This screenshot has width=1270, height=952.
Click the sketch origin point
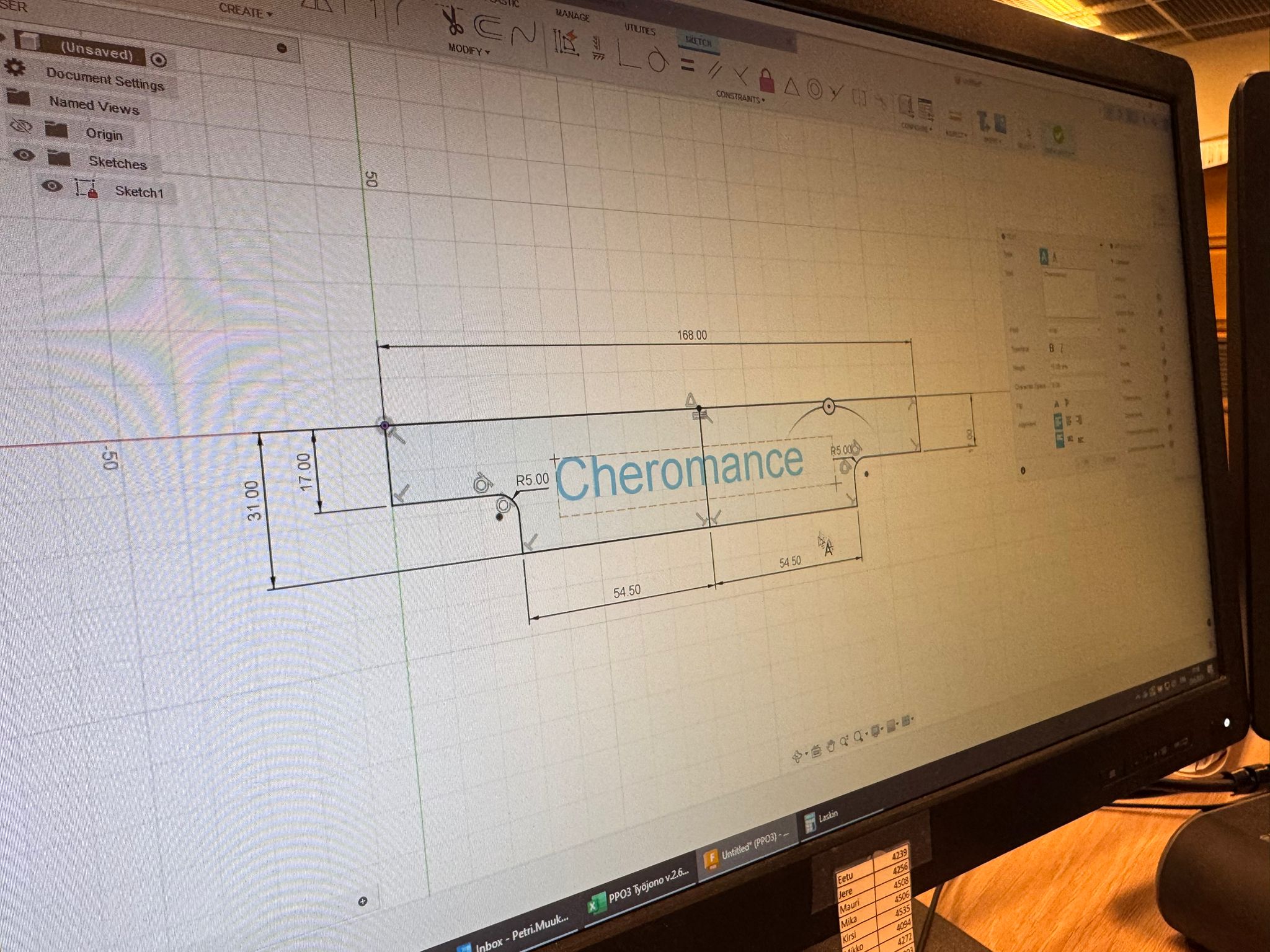(x=384, y=425)
